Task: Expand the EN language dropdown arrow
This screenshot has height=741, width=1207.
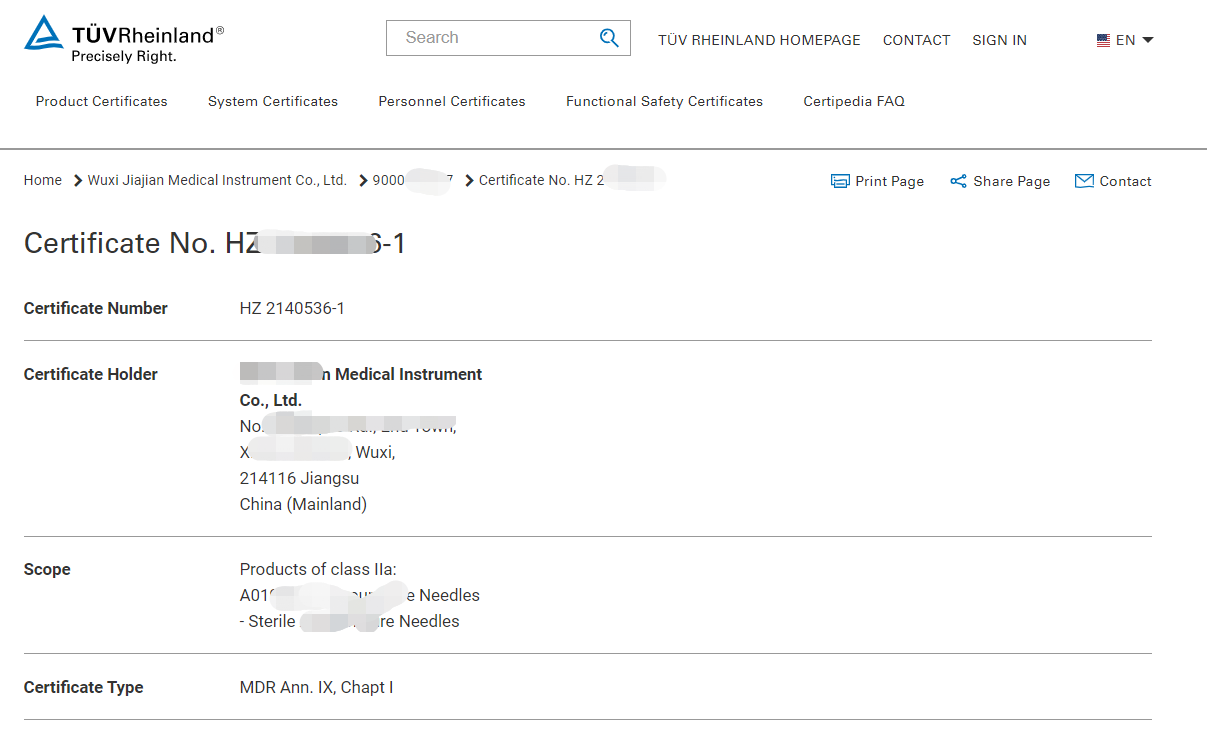Action: click(x=1147, y=40)
